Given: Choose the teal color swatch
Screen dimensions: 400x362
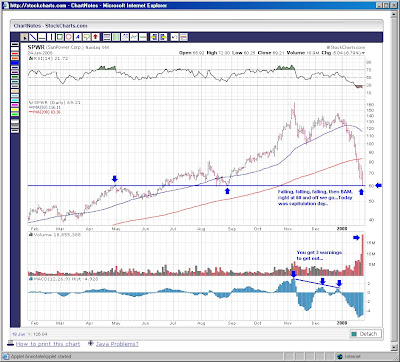Looking at the screenshot, I should pos(15,81).
